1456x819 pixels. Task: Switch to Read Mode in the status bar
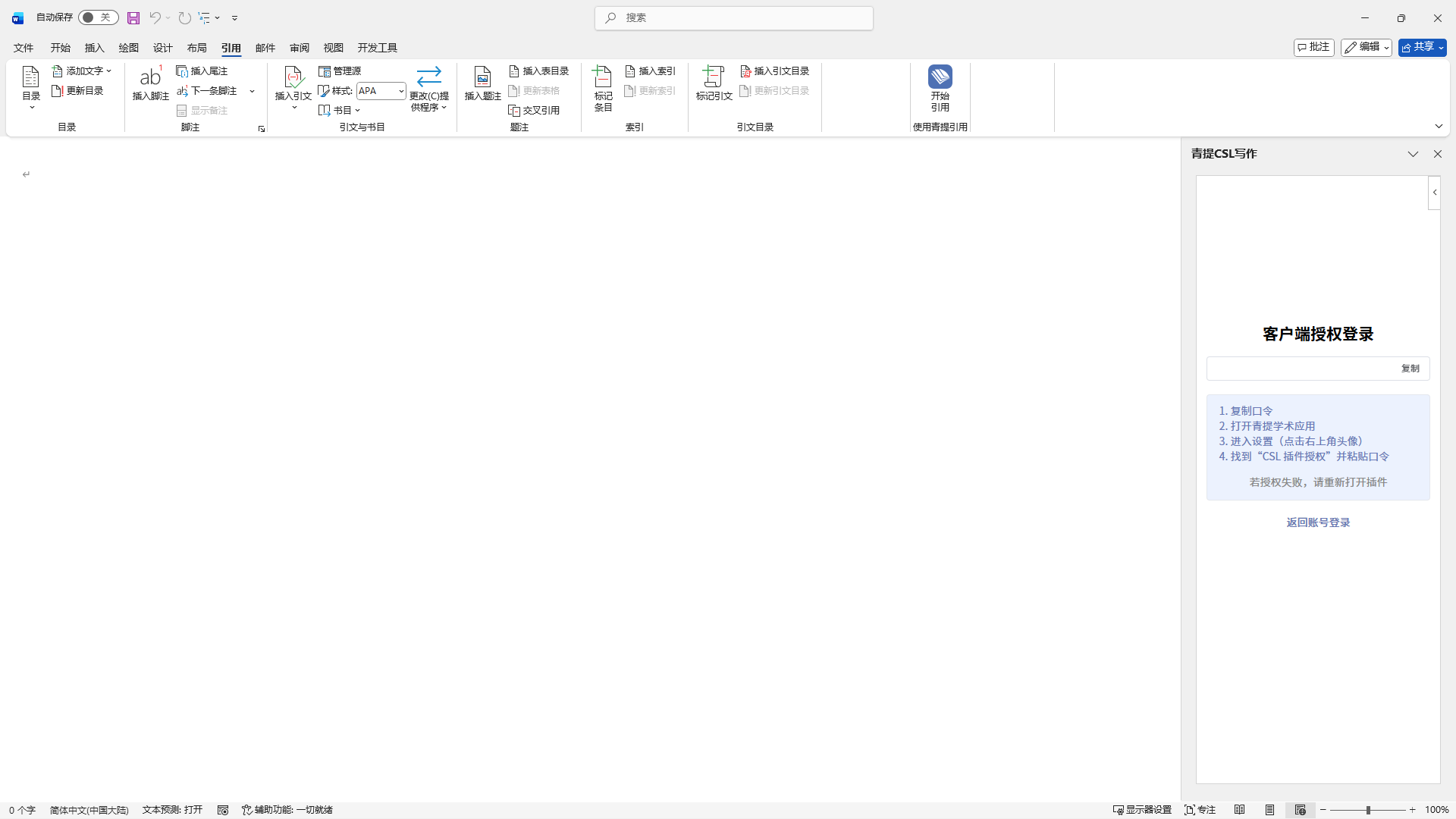point(1240,810)
